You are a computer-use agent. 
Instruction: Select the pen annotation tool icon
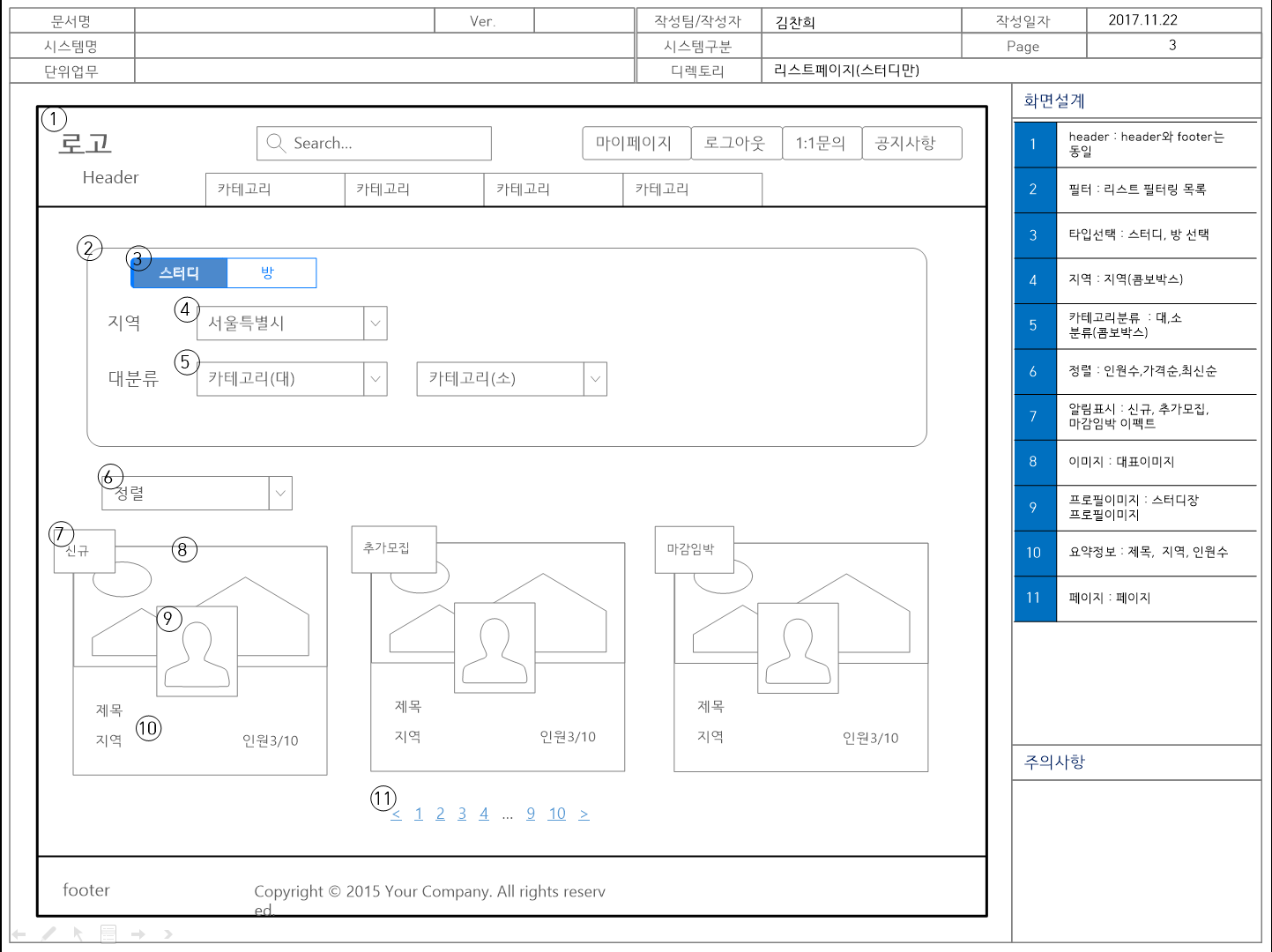pos(48,933)
